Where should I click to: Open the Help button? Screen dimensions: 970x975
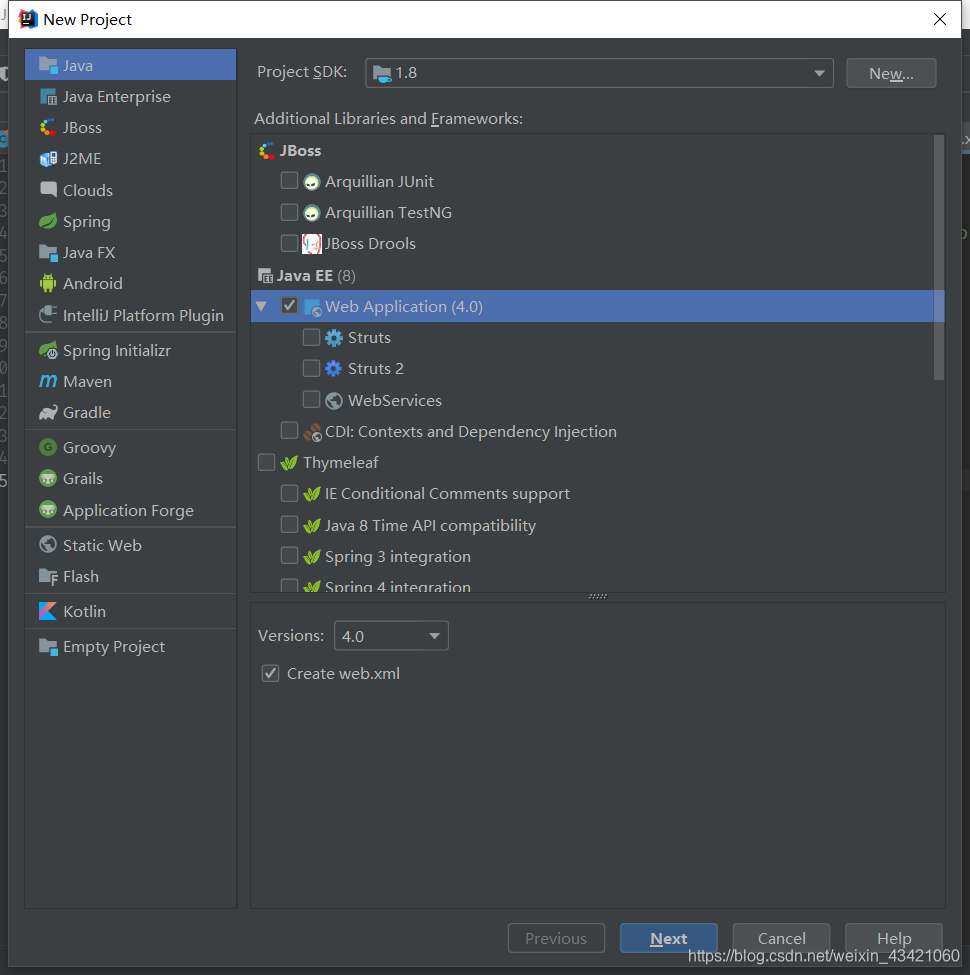pos(894,938)
